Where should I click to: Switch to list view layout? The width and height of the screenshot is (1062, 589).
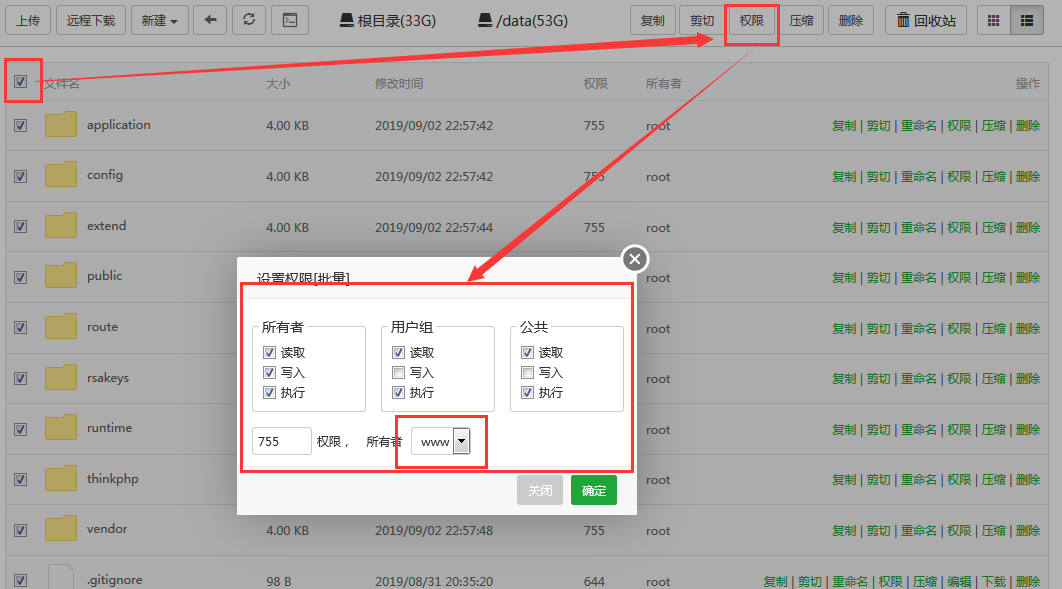pyautogui.click(x=1027, y=21)
